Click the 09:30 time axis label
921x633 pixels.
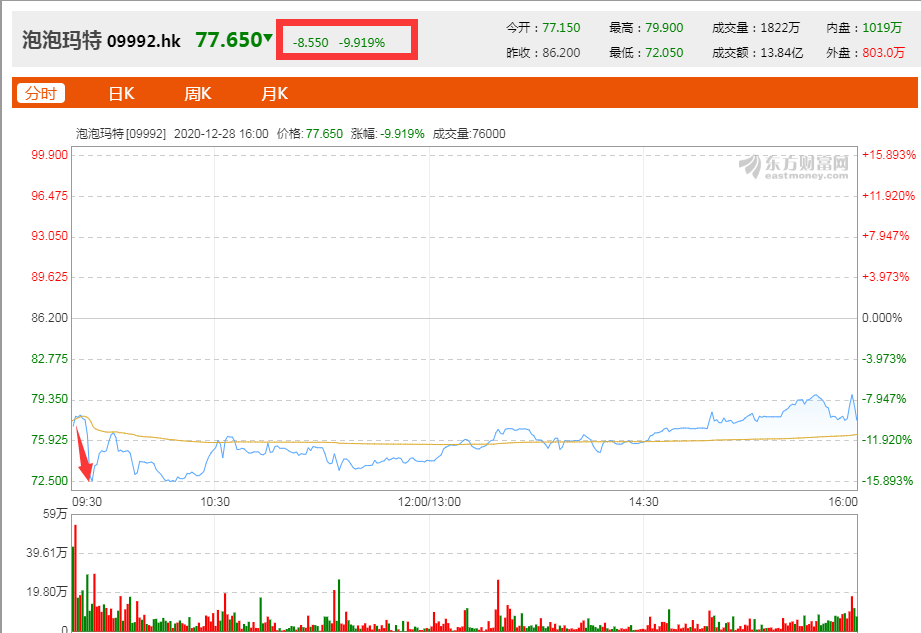coord(87,502)
